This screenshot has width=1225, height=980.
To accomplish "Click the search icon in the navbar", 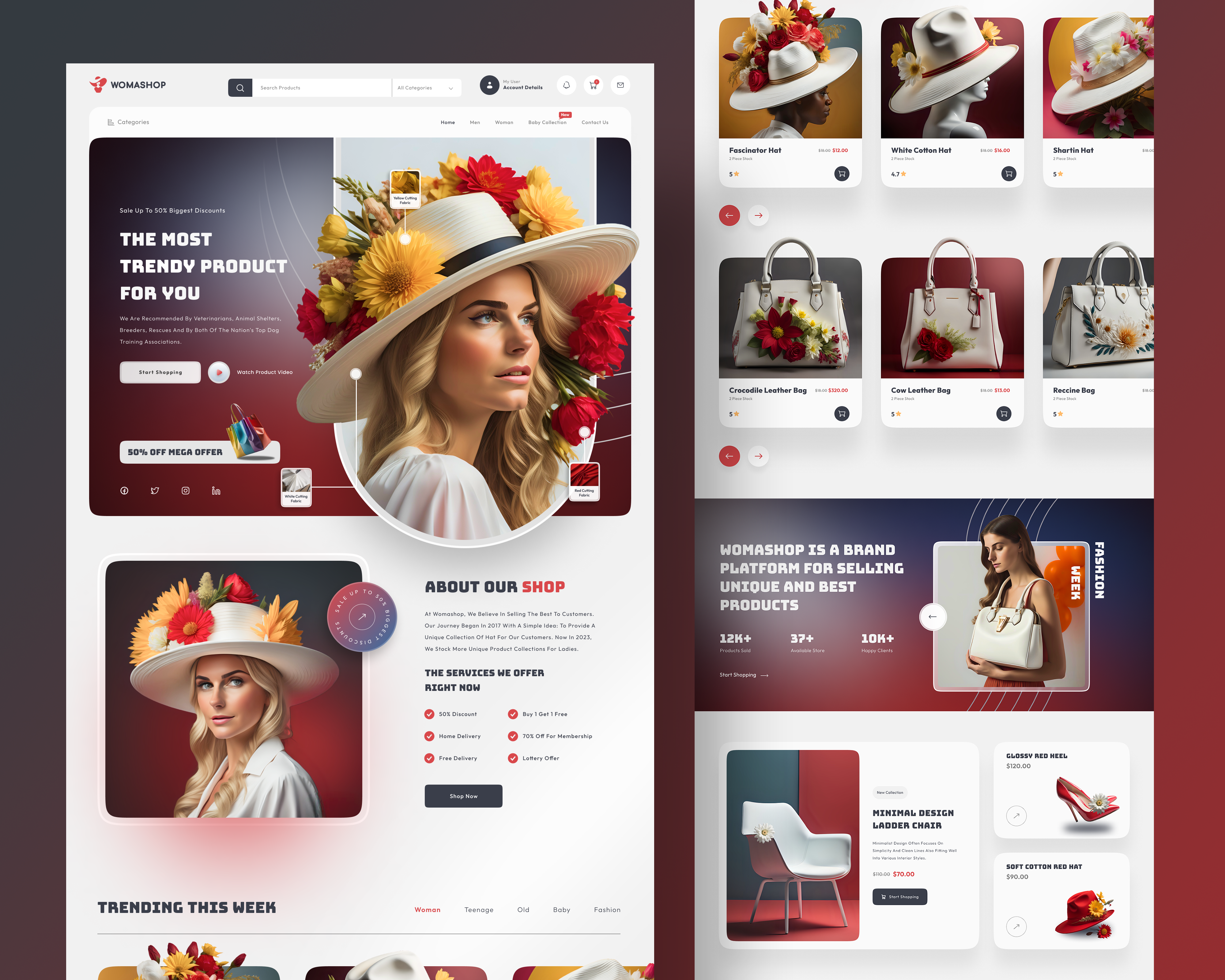I will (241, 87).
